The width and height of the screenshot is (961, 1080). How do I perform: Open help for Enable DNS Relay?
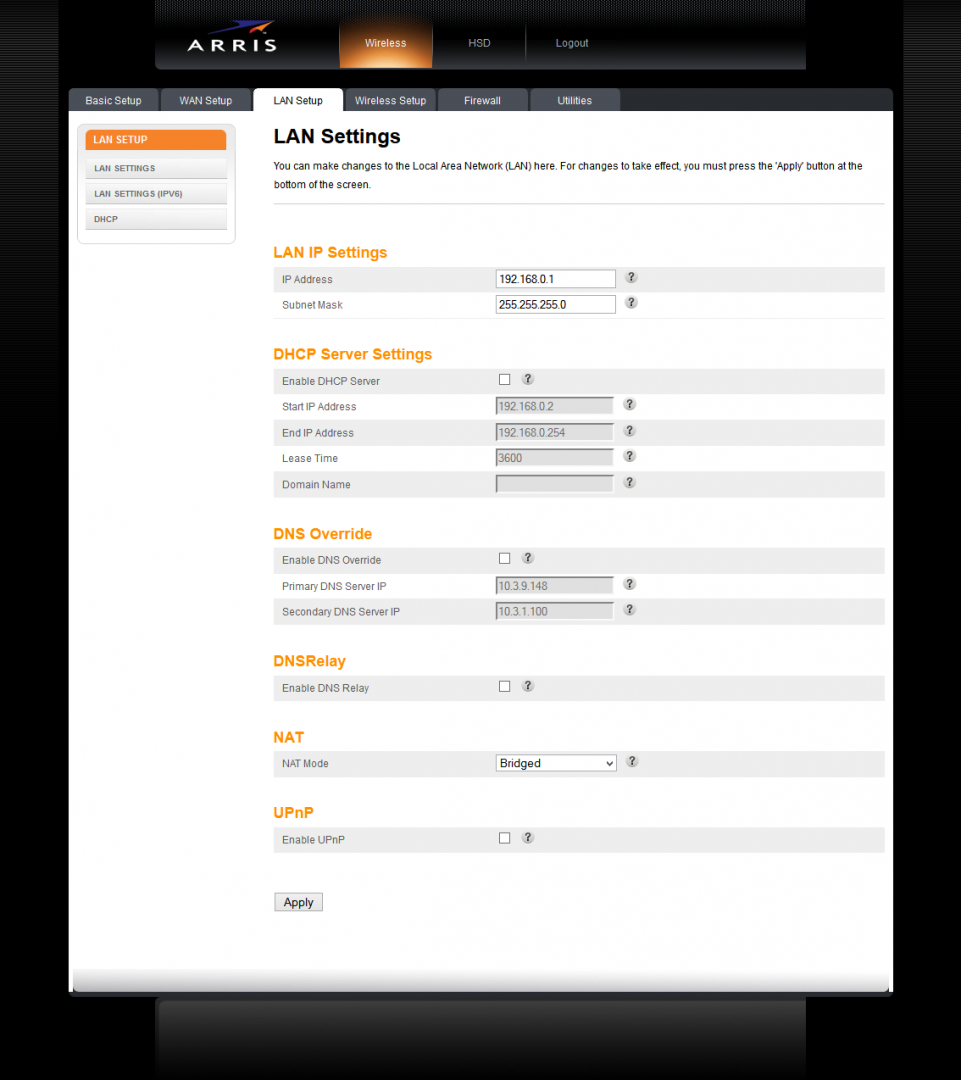point(528,686)
